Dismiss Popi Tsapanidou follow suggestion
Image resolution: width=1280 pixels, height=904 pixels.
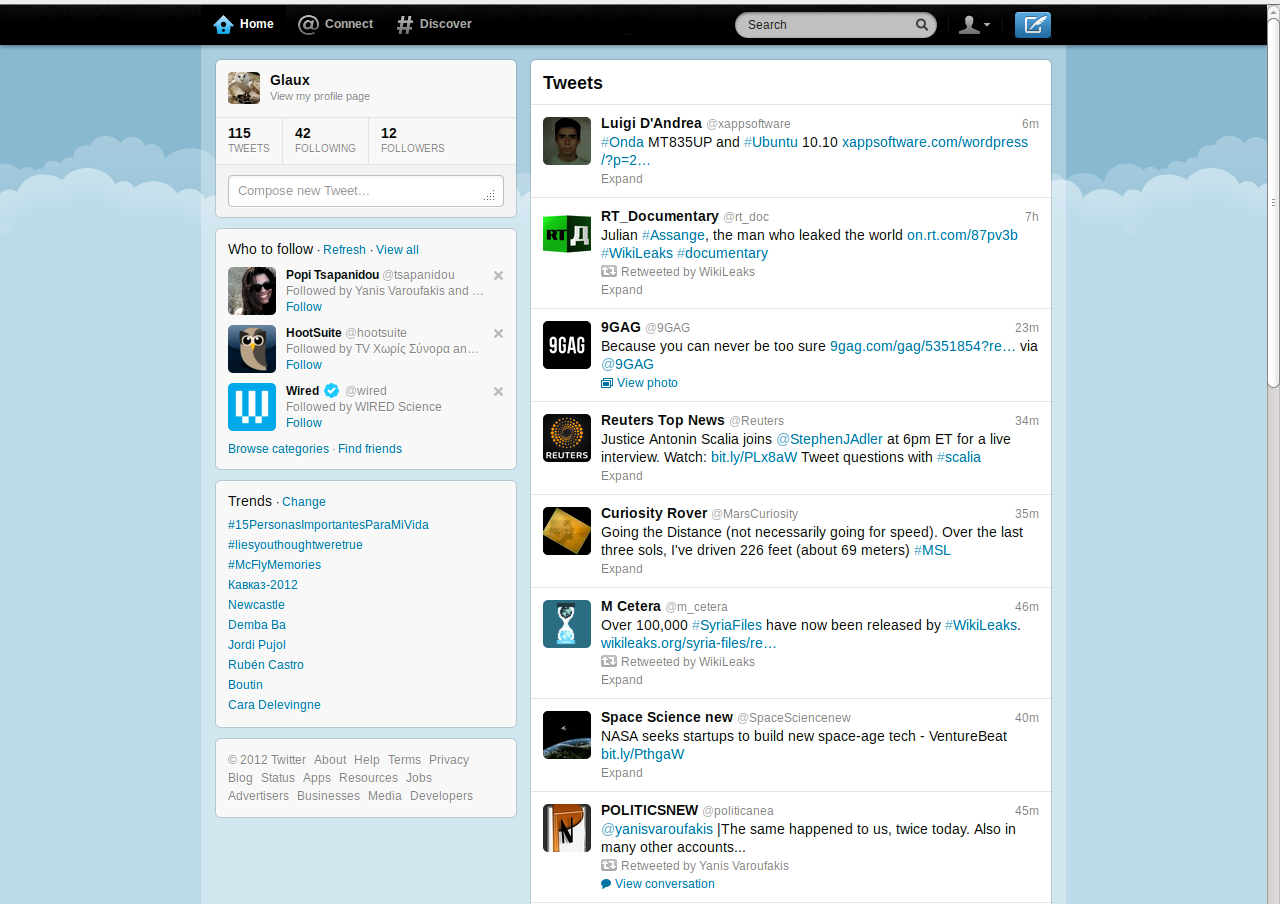[x=498, y=275]
